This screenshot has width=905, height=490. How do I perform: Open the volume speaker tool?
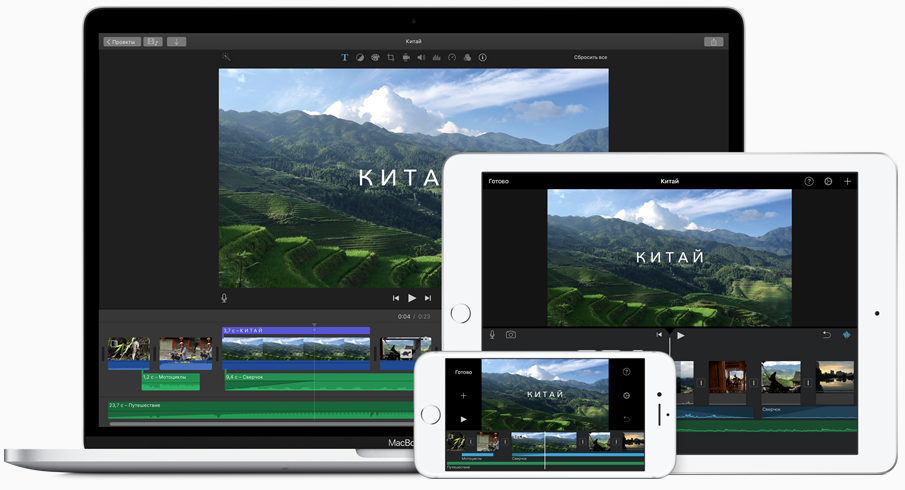tap(421, 57)
